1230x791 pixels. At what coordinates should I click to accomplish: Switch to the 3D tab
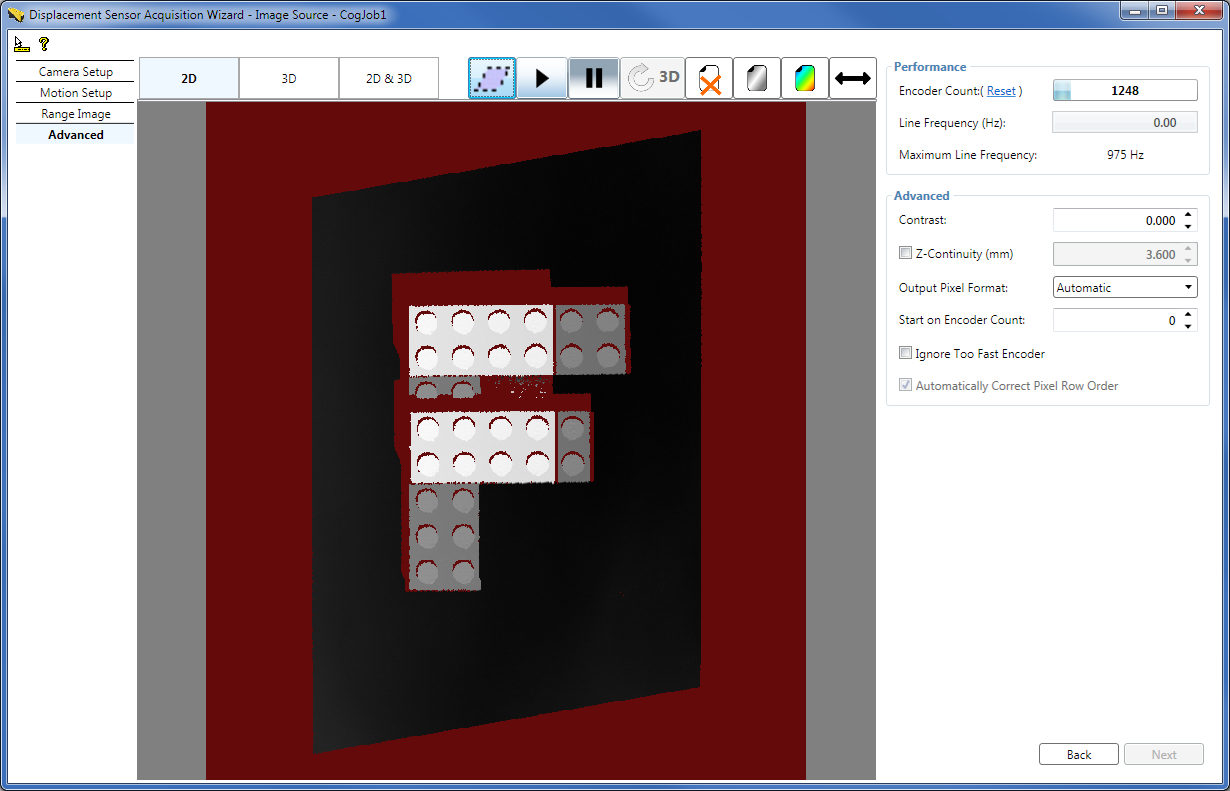coord(288,77)
